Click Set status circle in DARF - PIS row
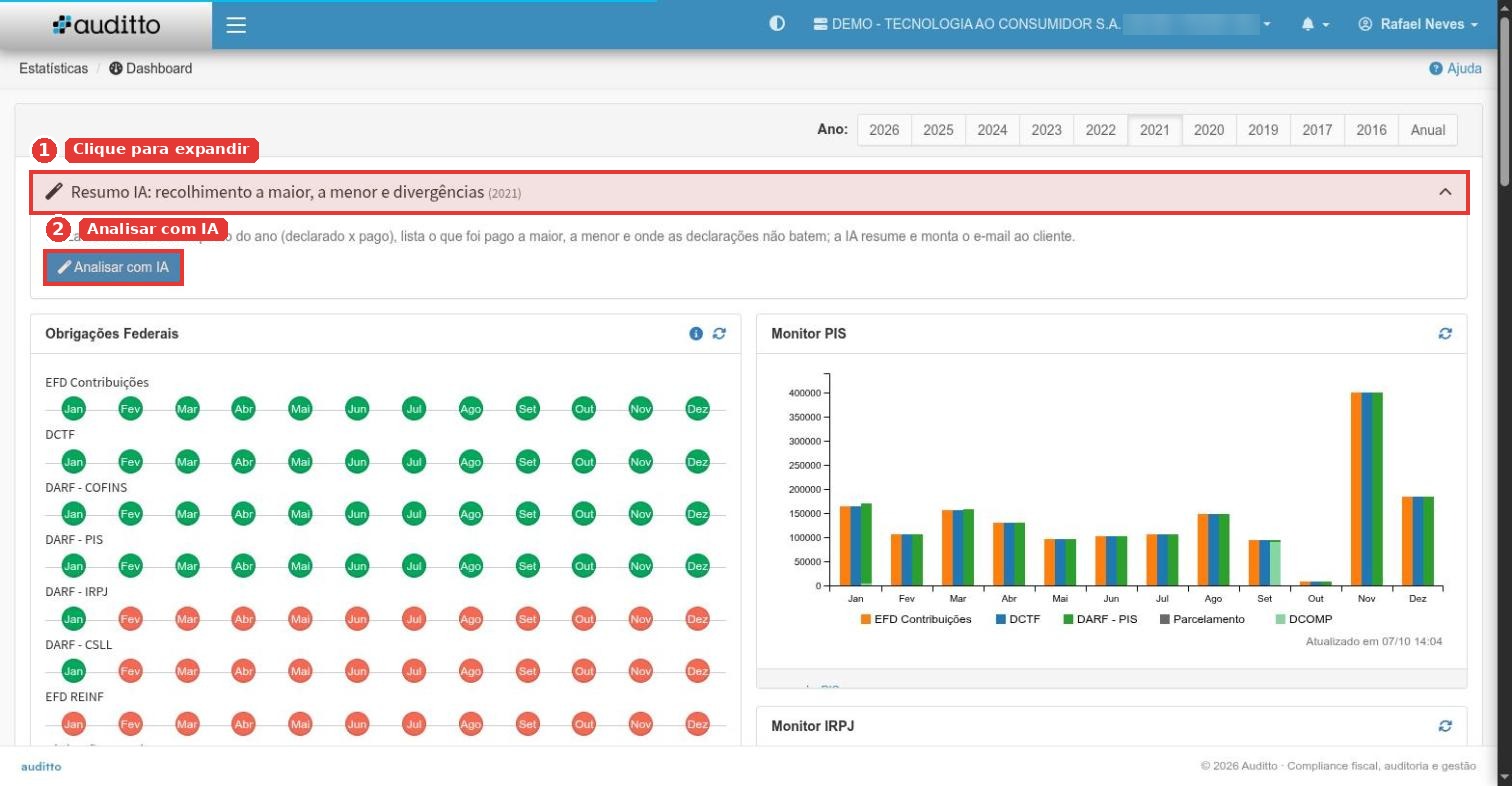The width and height of the screenshot is (1512, 786). tap(527, 565)
